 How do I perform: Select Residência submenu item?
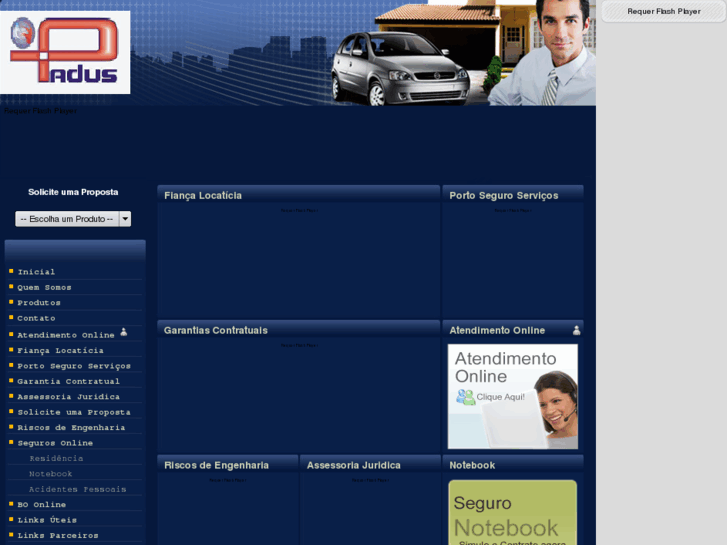click(56, 458)
